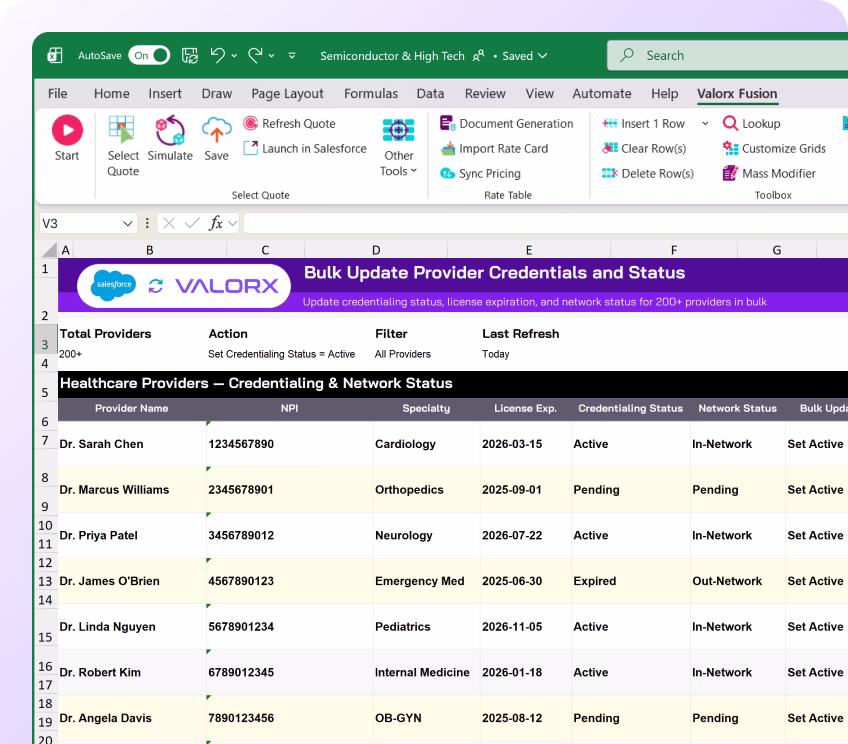Click Insert 1 Row
Image resolution: width=848 pixels, height=744 pixels.
pos(644,123)
